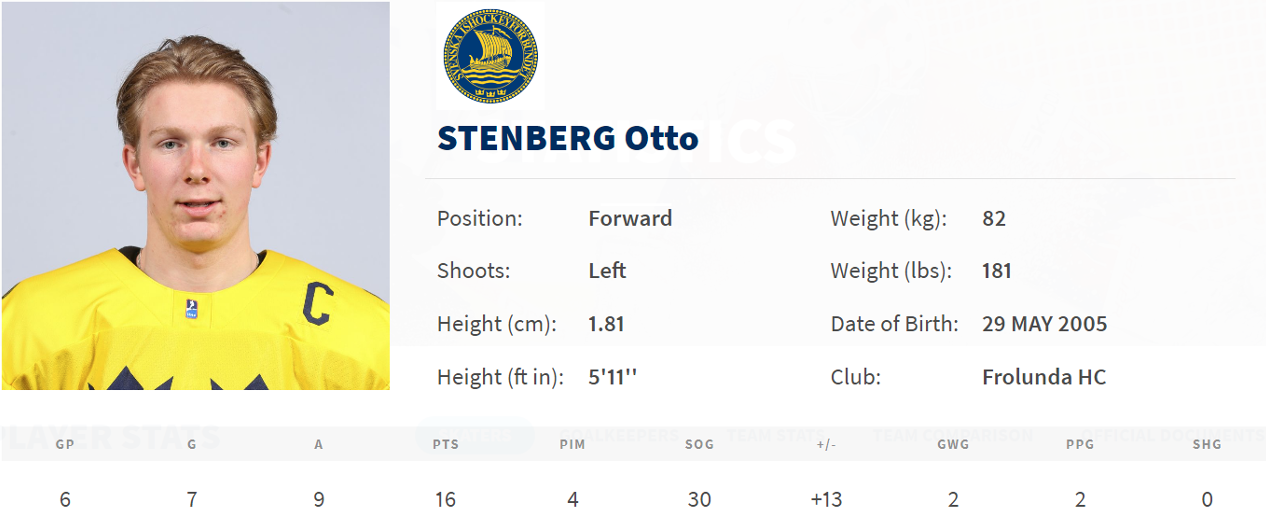Sort by the SHG column header

pos(1207,444)
